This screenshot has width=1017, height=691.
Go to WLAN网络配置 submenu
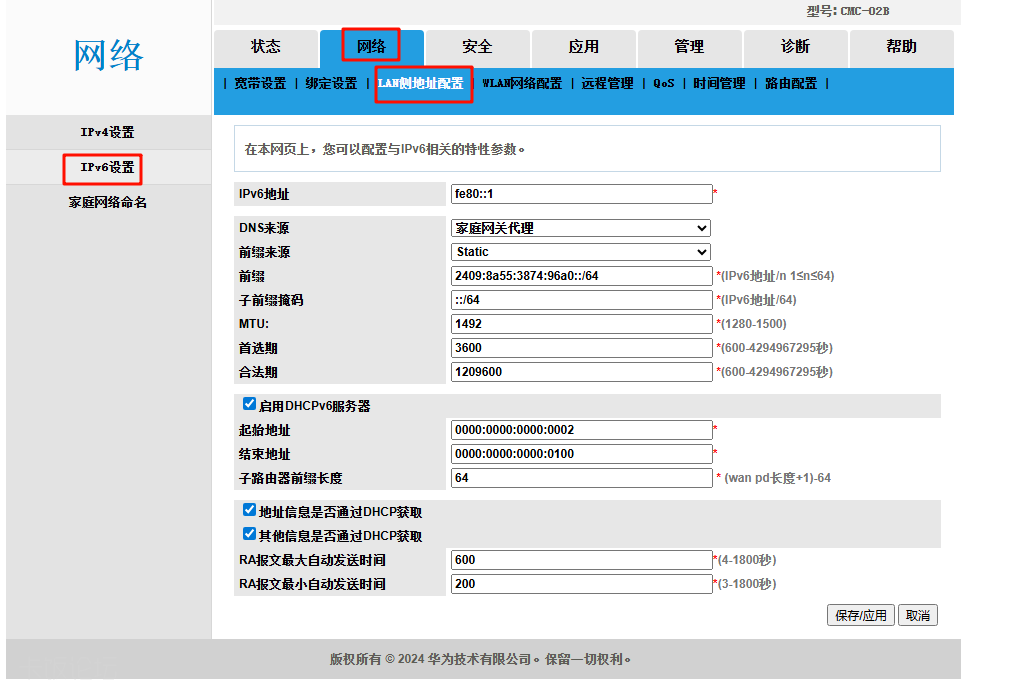coord(522,84)
